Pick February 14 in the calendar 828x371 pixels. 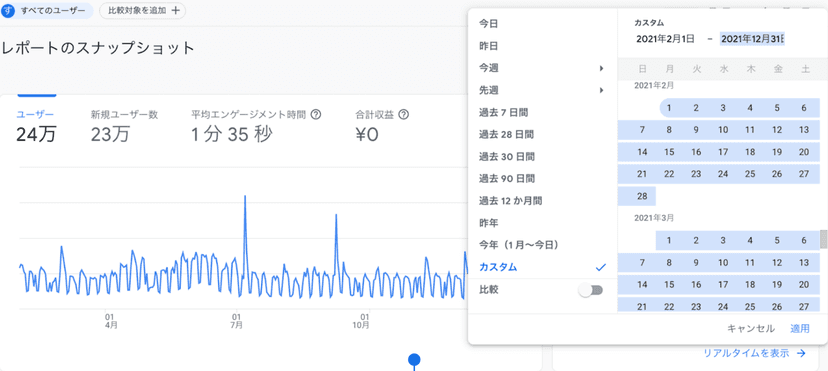pos(642,152)
